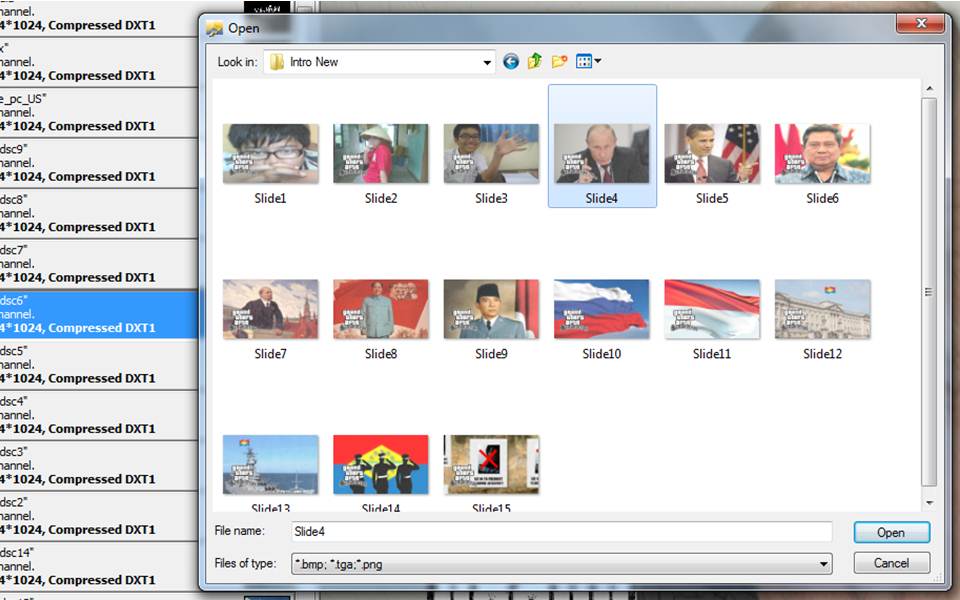Viewport: 960px width, 600px height.
Task: Select the Slide7 thumbnail
Action: point(271,309)
